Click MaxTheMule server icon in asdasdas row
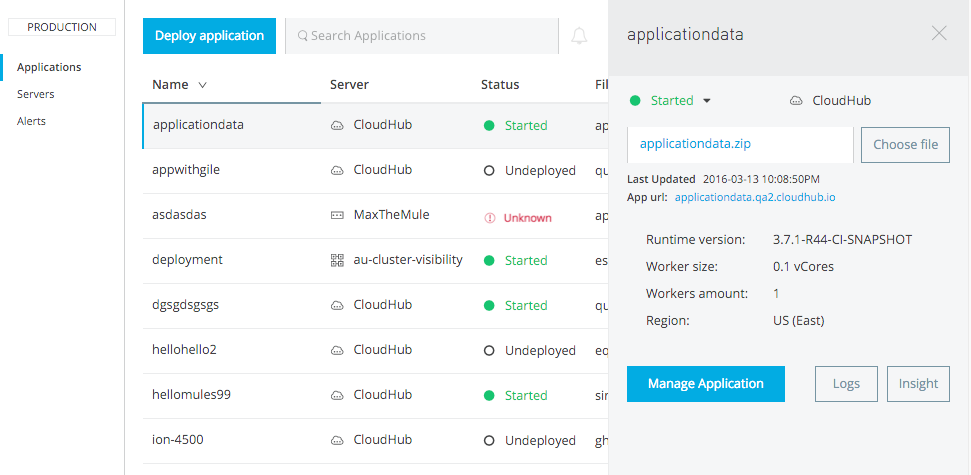 (x=337, y=215)
